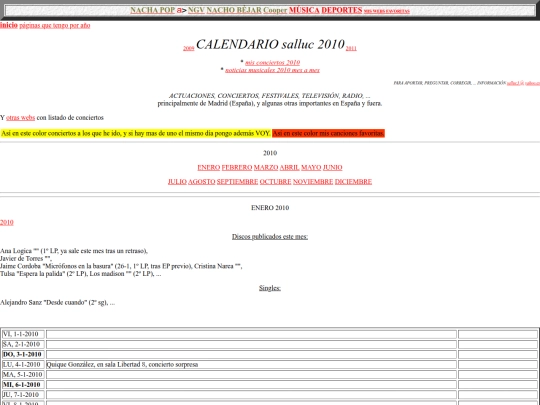Screen dimensions: 540x405
Task: Go to the inicio page
Action: [9, 25]
